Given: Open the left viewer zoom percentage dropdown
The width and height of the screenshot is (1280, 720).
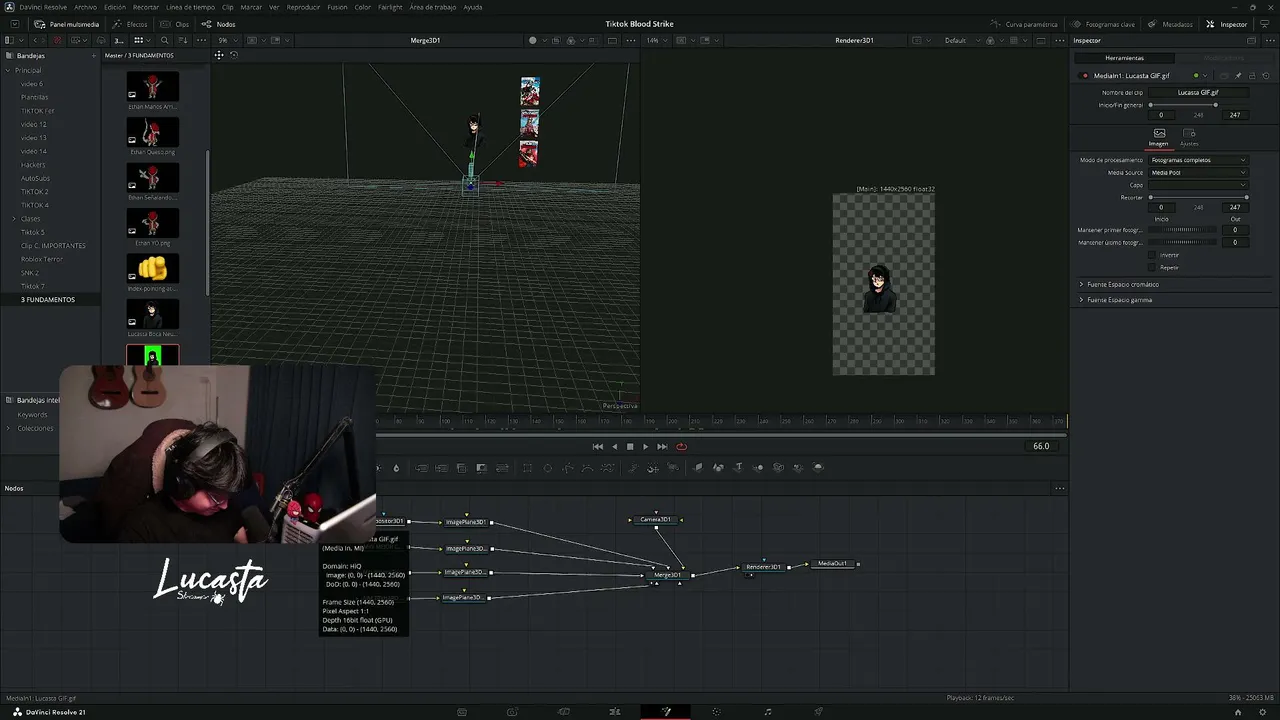Looking at the screenshot, I should point(226,40).
